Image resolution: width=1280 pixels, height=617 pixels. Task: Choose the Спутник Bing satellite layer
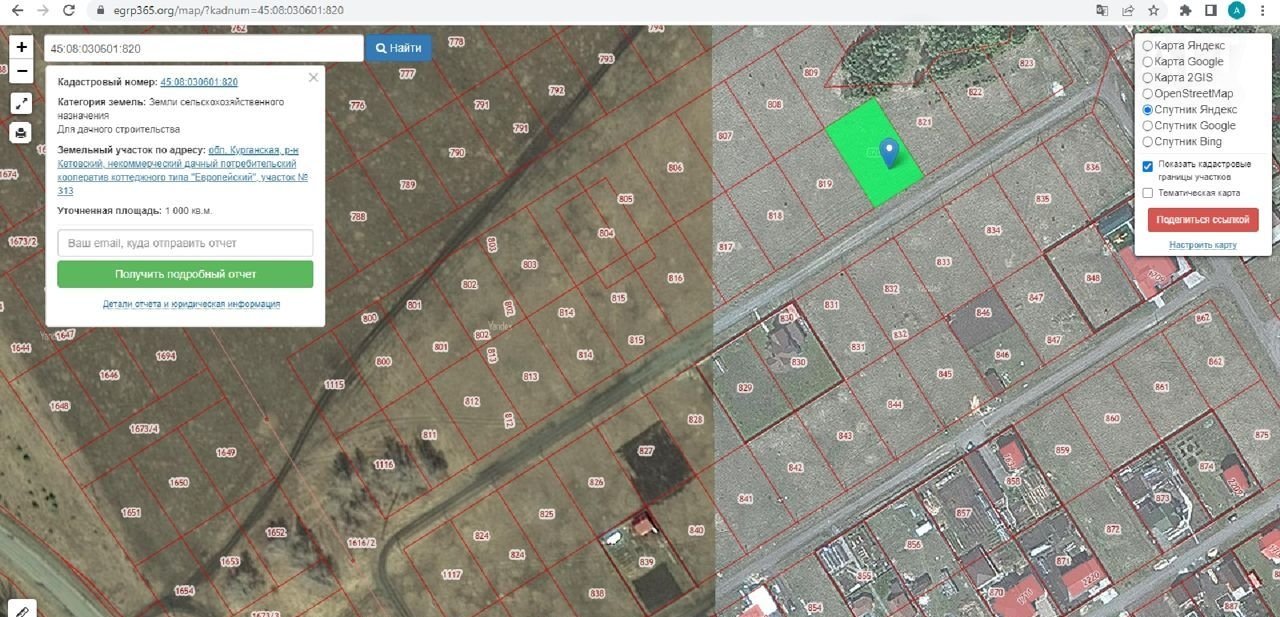(x=1147, y=142)
